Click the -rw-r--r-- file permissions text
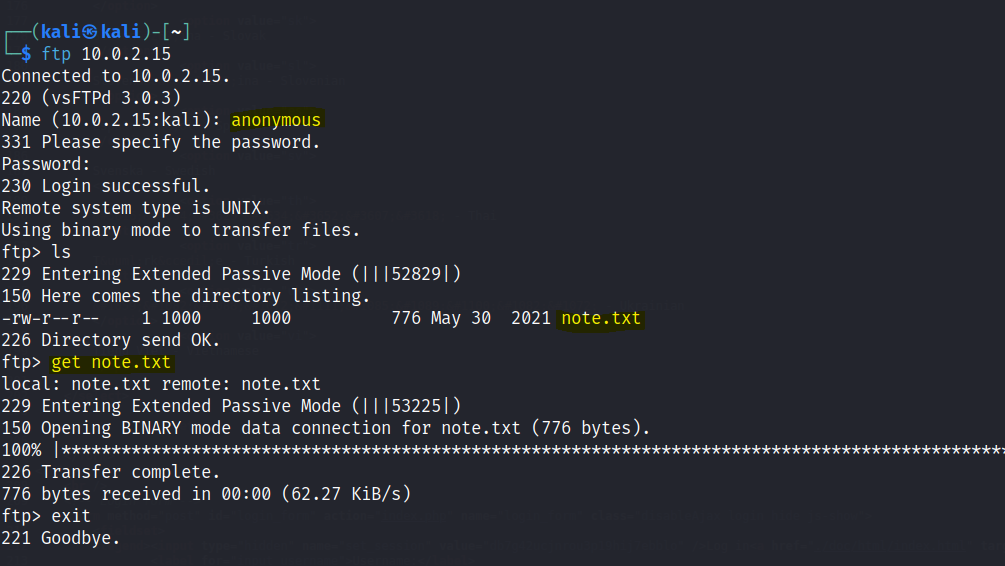This screenshot has width=1005, height=566. pyautogui.click(x=50, y=318)
